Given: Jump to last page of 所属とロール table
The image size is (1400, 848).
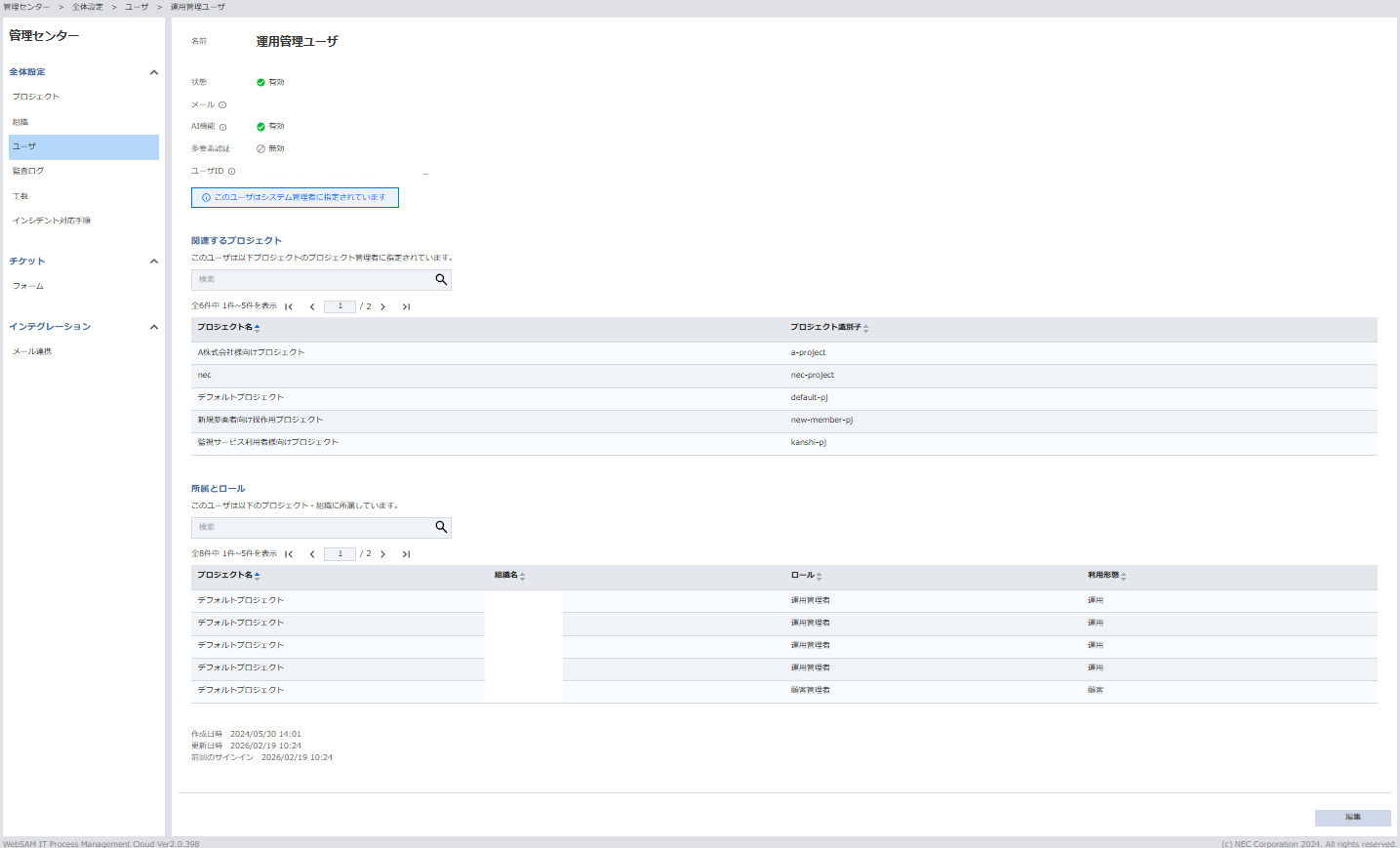Looking at the screenshot, I should click(406, 554).
